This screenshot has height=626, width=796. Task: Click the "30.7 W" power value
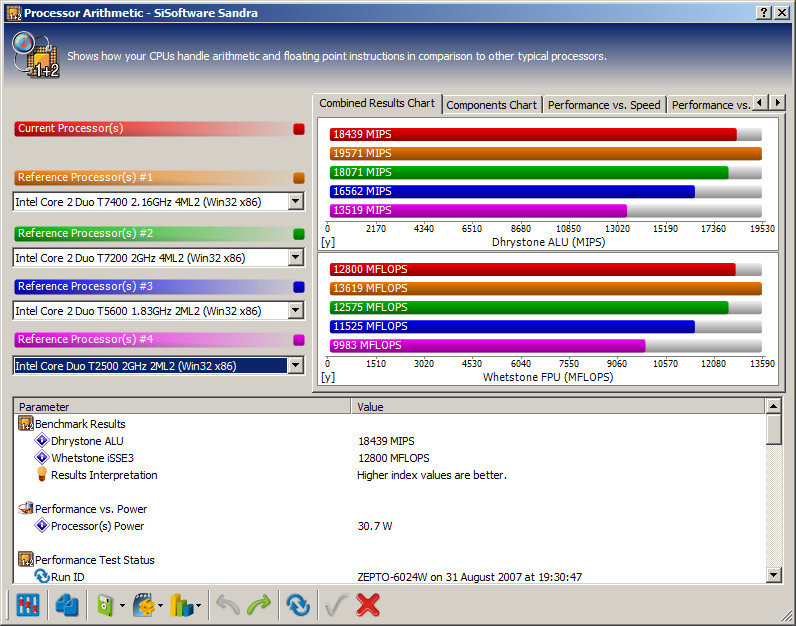click(375, 526)
